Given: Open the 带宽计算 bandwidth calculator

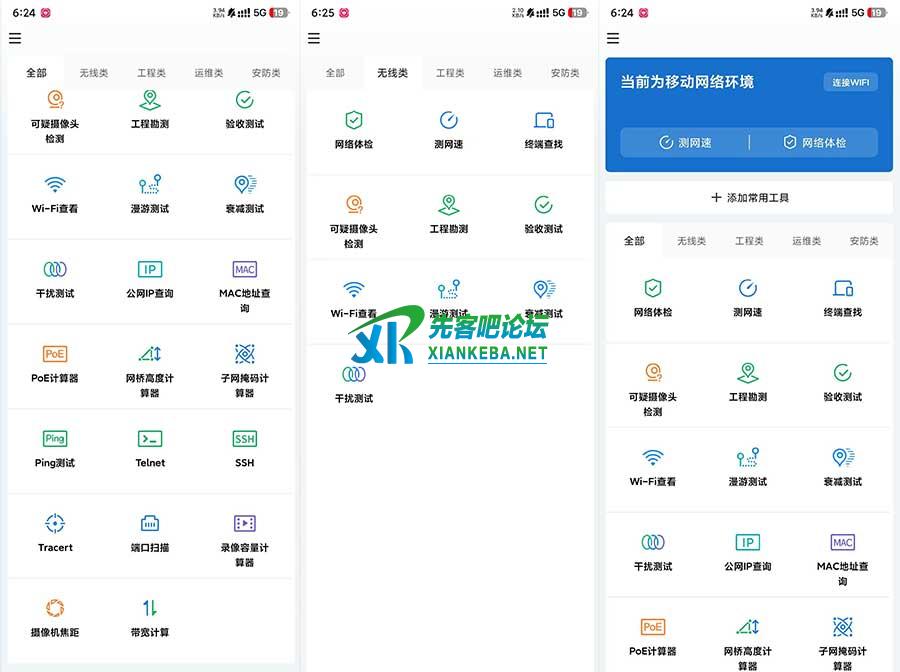Looking at the screenshot, I should pos(150,615).
